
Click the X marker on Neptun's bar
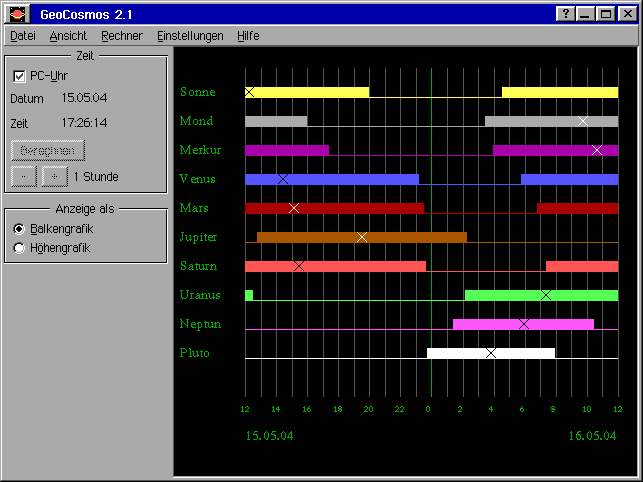click(x=524, y=324)
